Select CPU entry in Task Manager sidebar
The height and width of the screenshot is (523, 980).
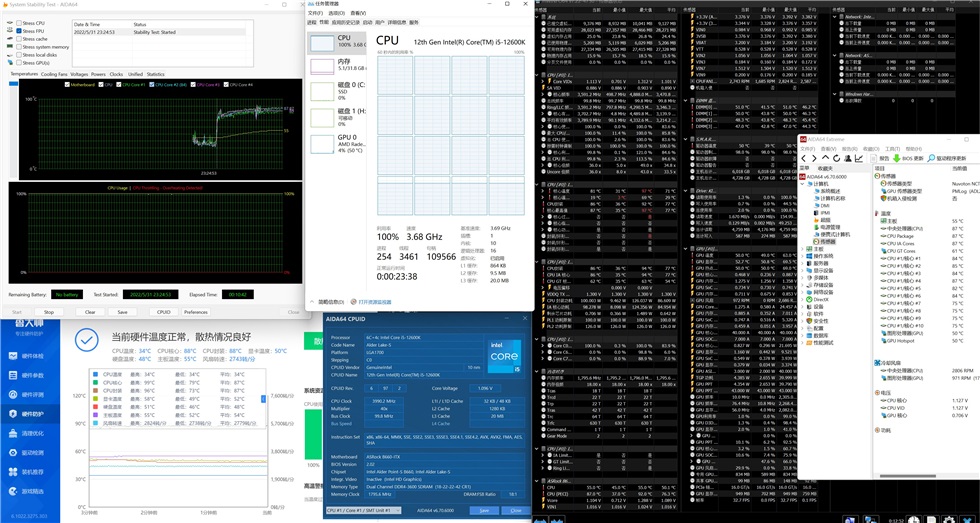[x=339, y=42]
